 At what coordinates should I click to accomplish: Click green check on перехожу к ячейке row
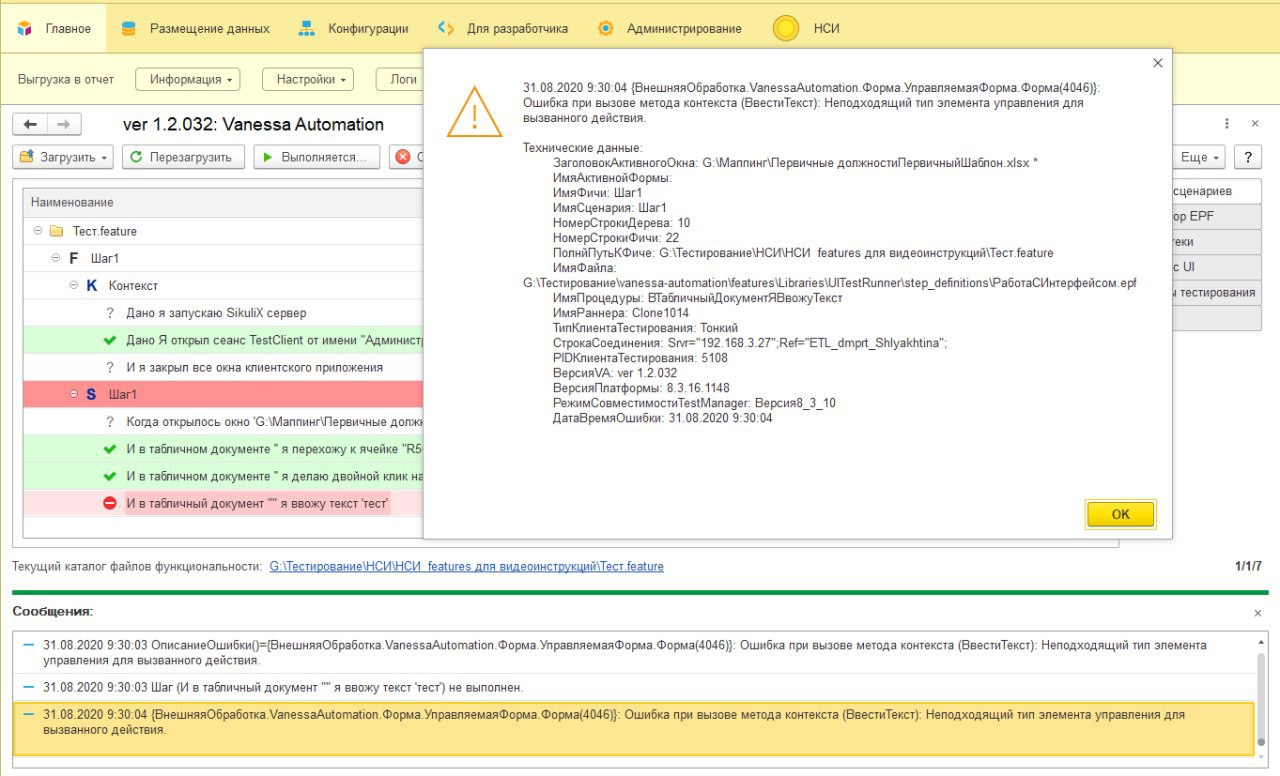(110, 449)
